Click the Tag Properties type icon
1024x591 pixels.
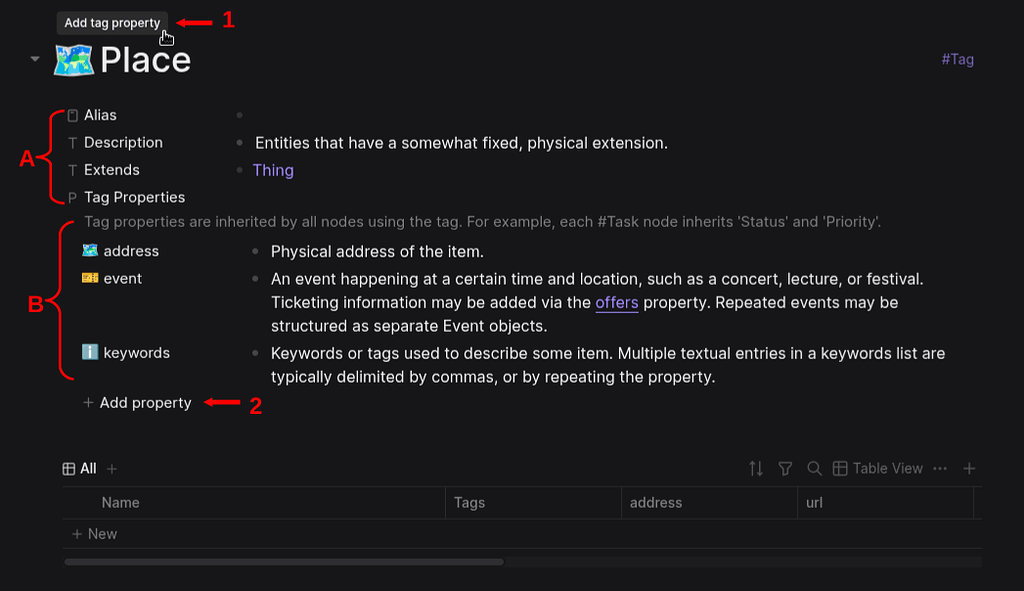72,198
